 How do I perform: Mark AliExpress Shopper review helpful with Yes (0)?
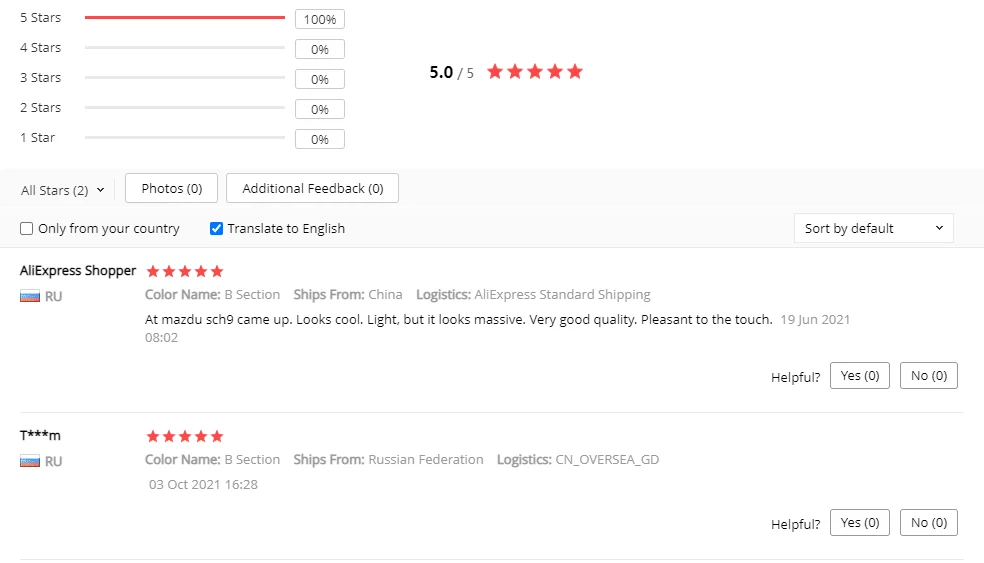[859, 376]
